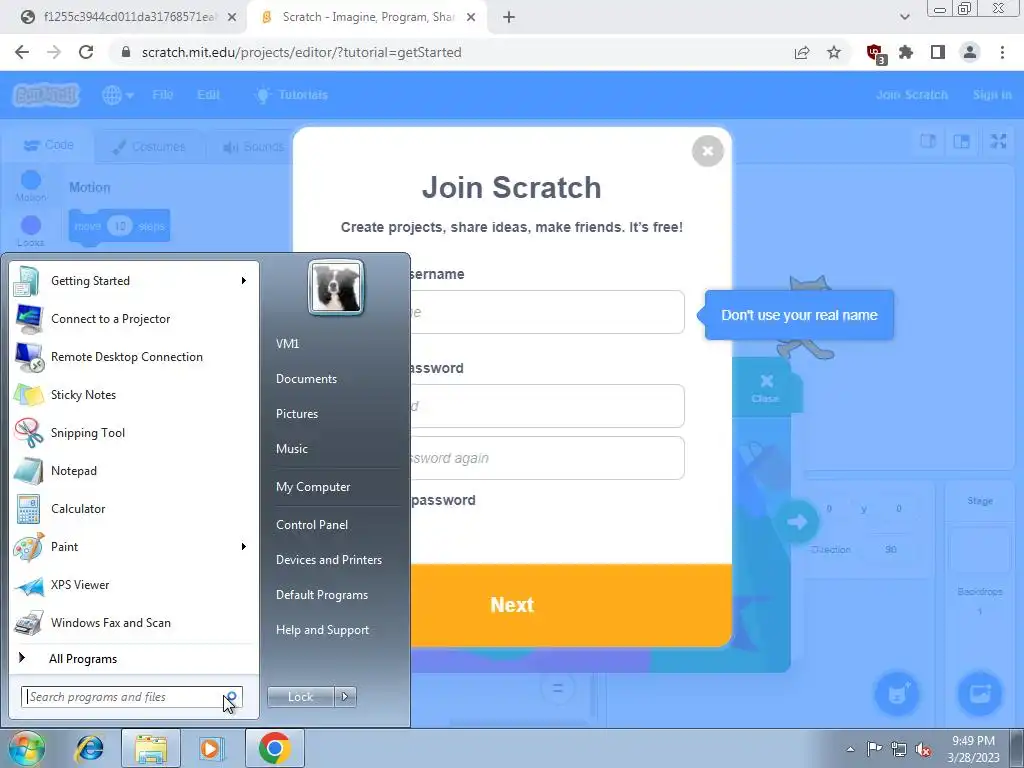Show hidden system tray icons
1024x768 pixels.
850,749
